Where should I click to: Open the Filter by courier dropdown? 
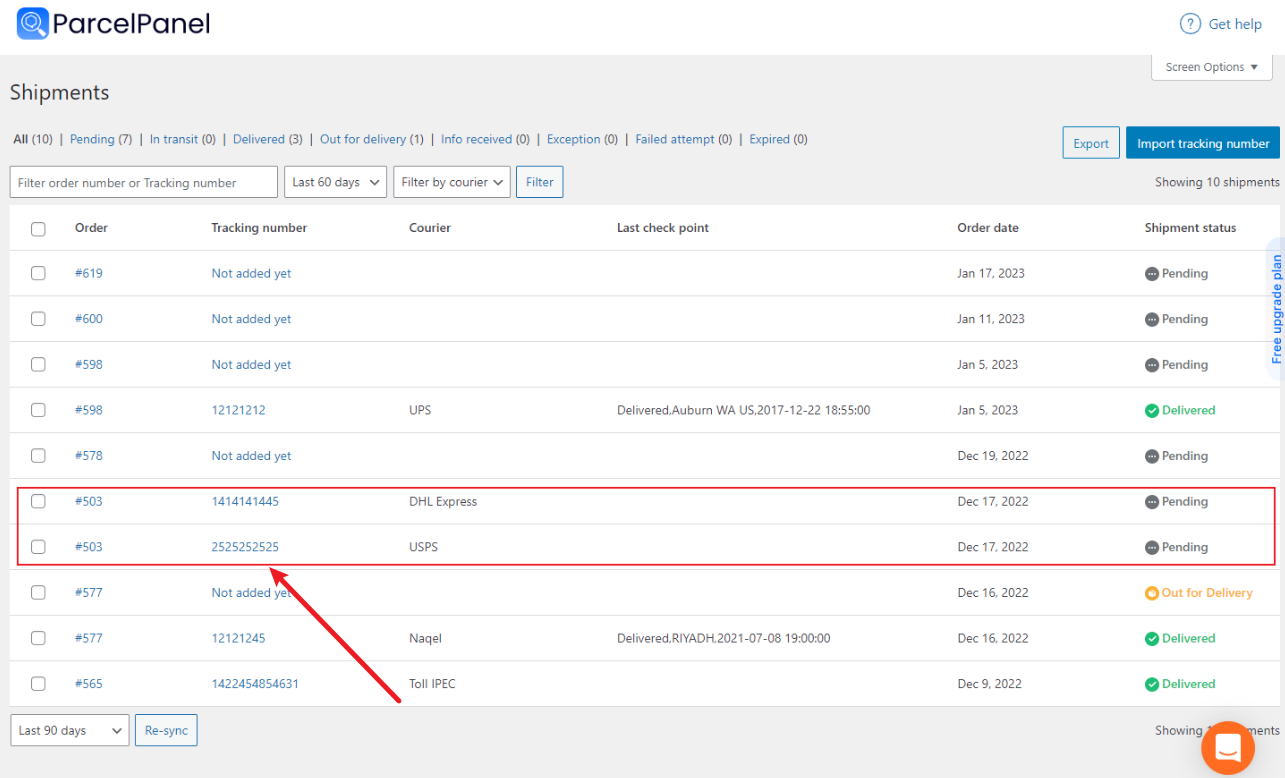pyautogui.click(x=452, y=182)
